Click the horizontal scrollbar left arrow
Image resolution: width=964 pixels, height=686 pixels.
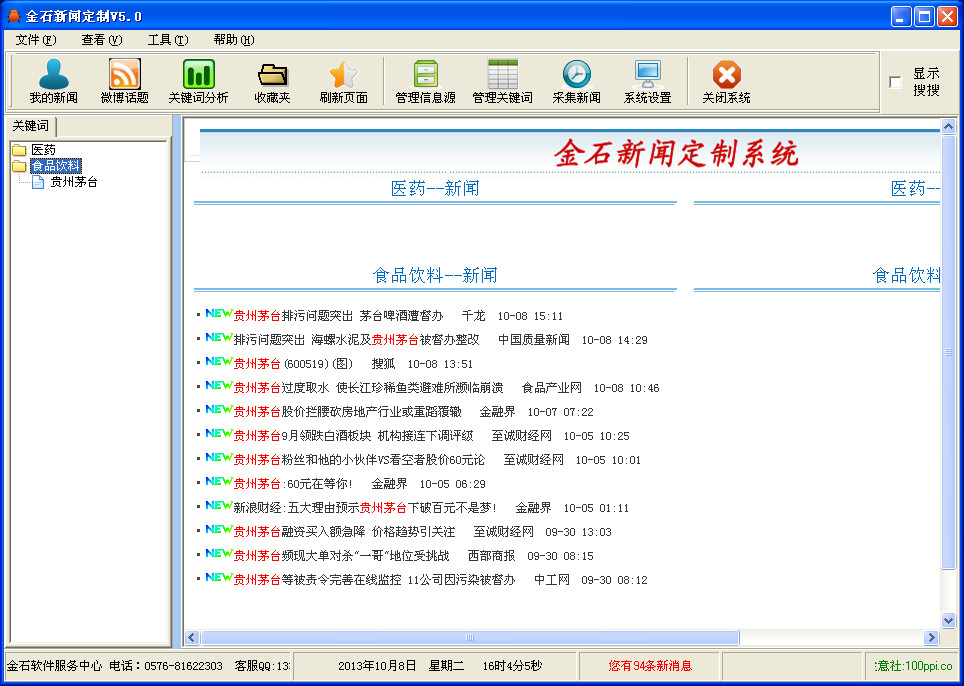pyautogui.click(x=192, y=637)
